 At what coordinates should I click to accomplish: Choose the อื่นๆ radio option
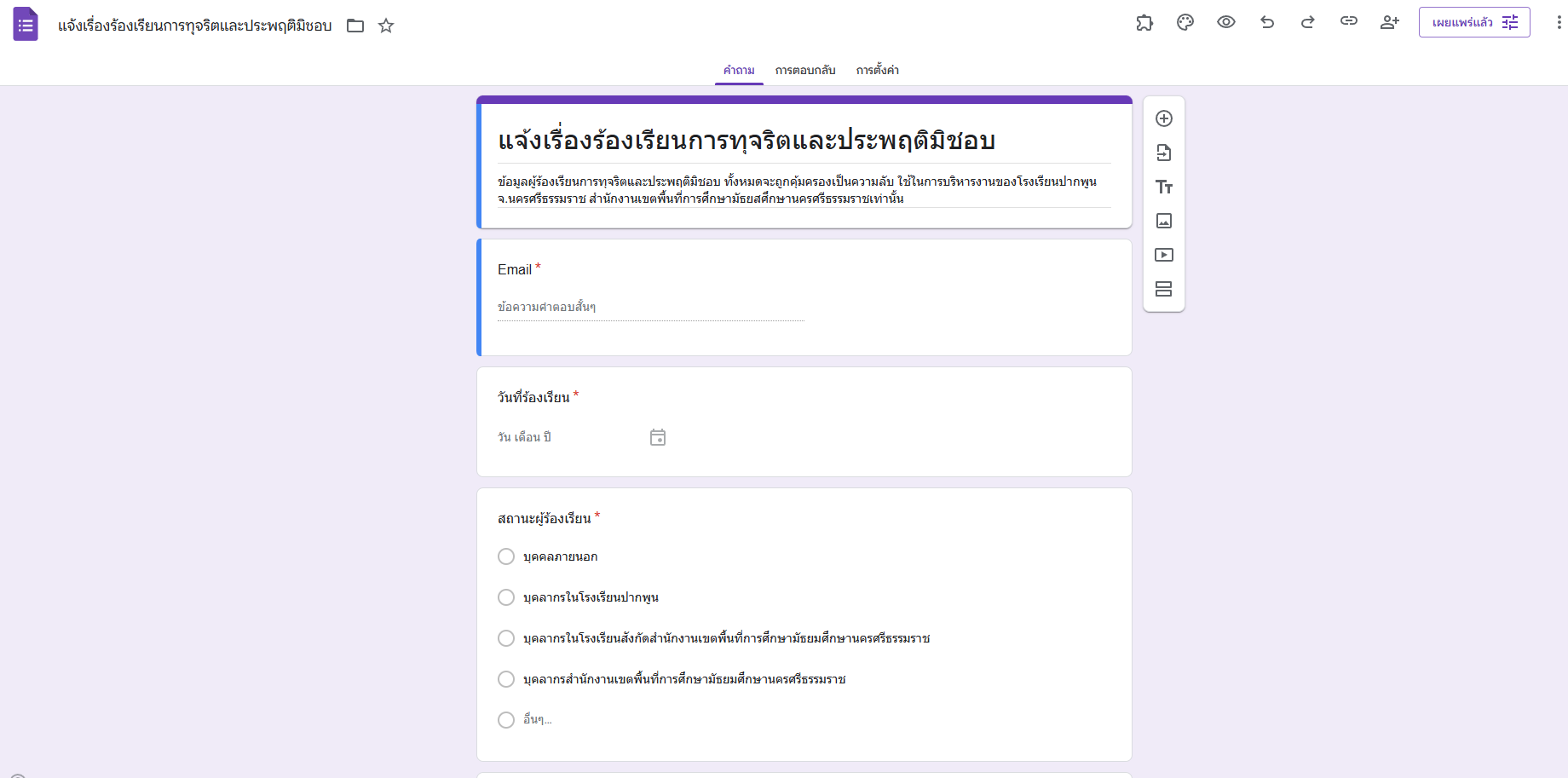pyautogui.click(x=506, y=720)
